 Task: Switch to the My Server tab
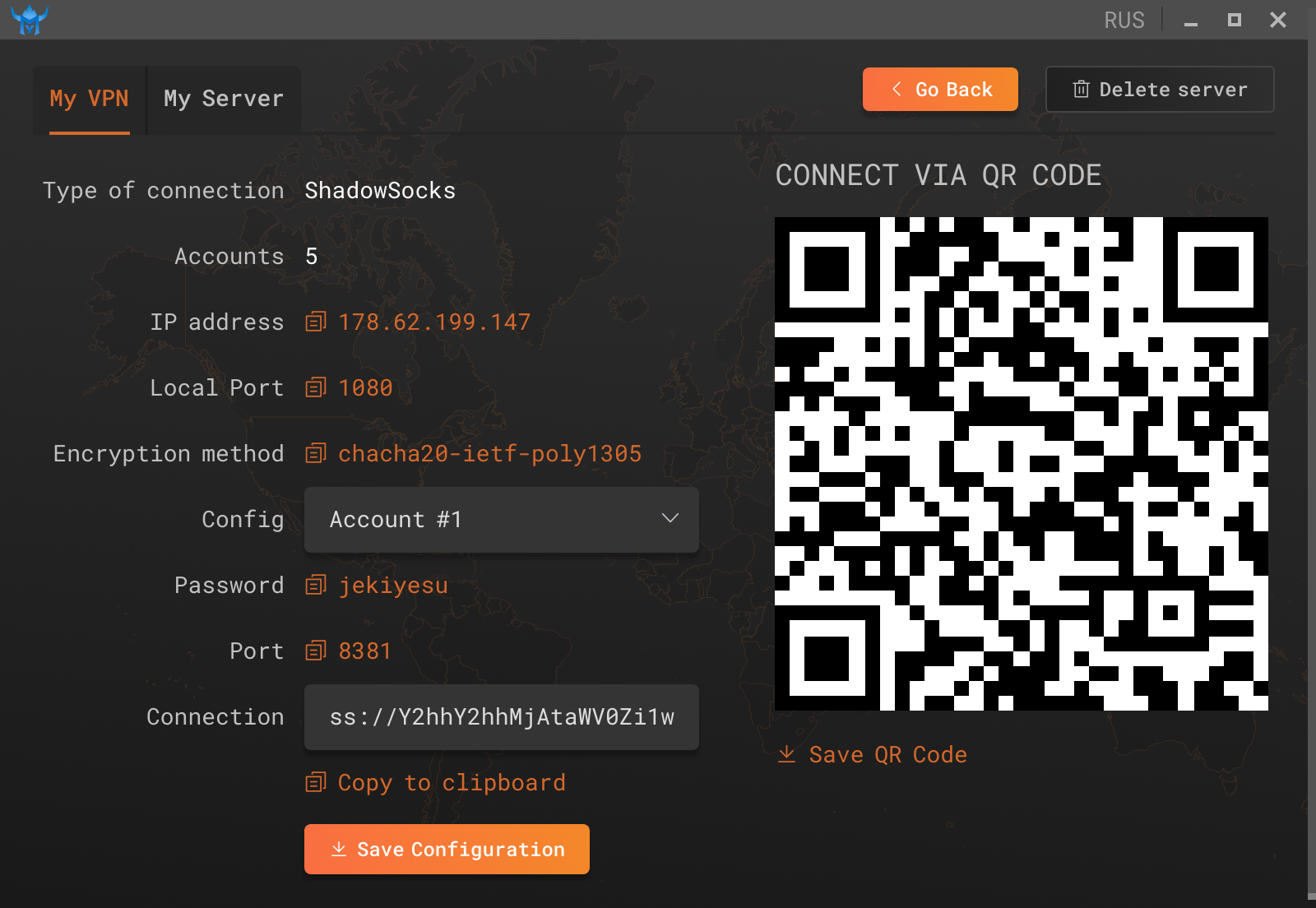click(224, 100)
